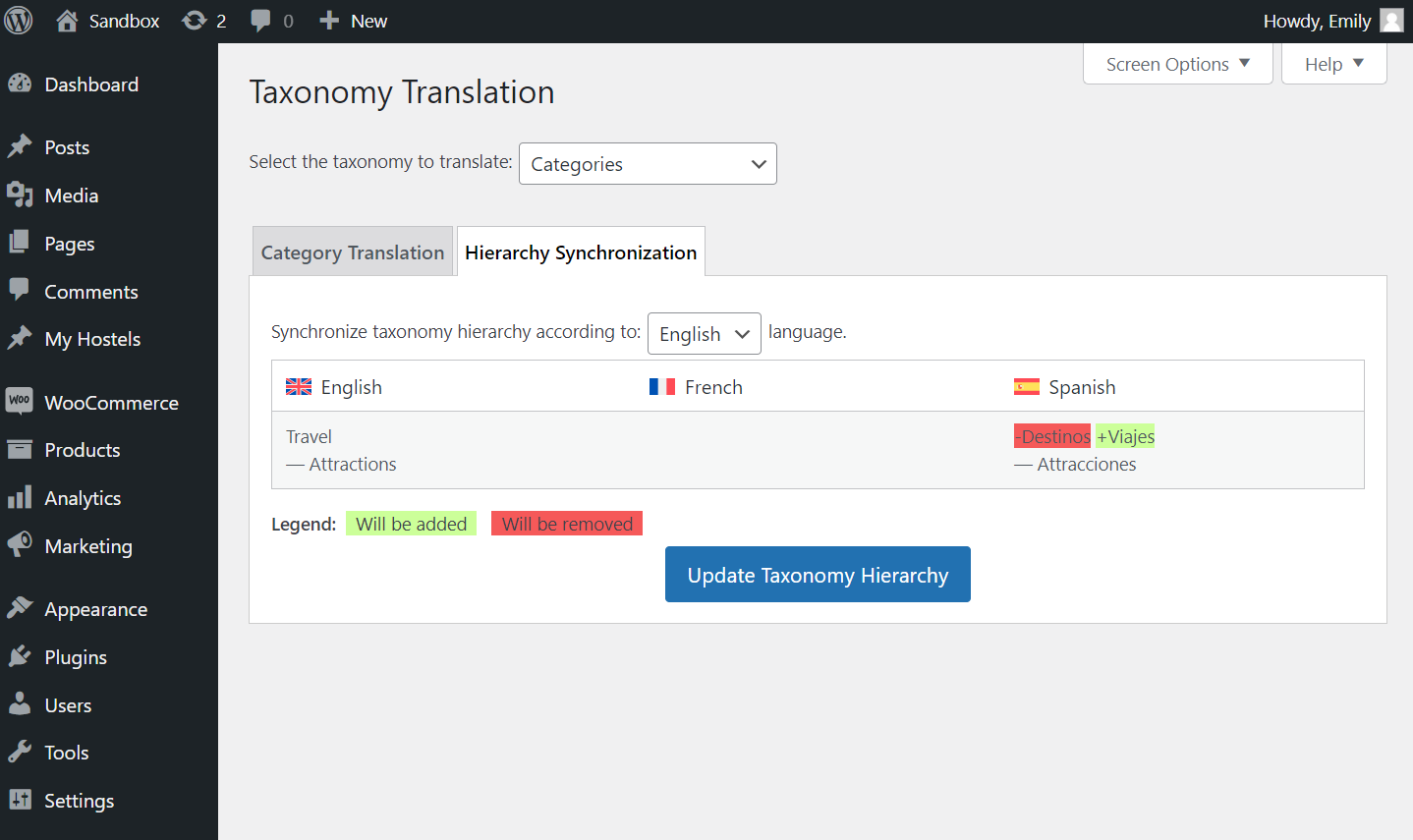Click the English UK flag icon

coord(299,387)
